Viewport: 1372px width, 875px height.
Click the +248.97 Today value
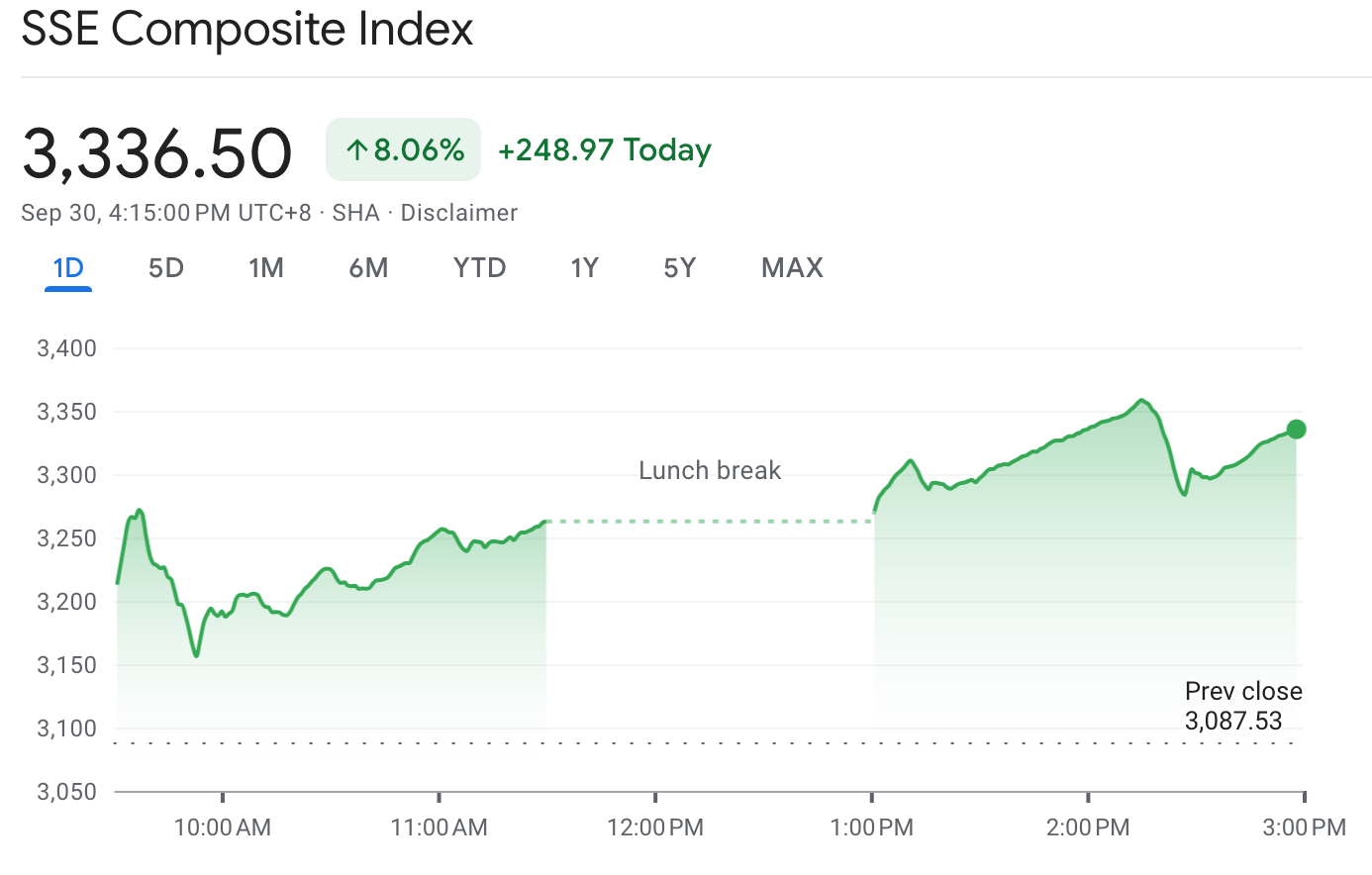pyautogui.click(x=605, y=149)
